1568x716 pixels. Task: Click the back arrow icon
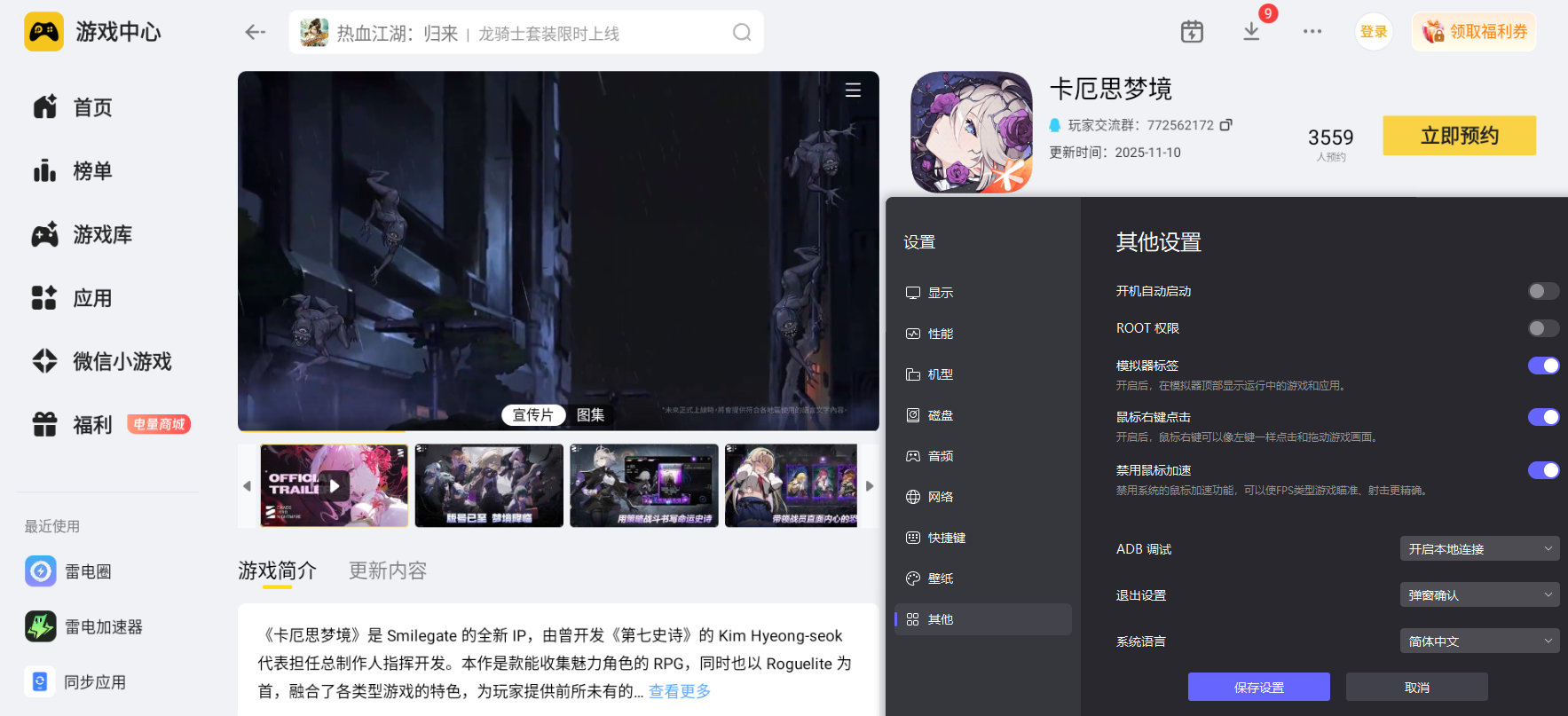(255, 33)
